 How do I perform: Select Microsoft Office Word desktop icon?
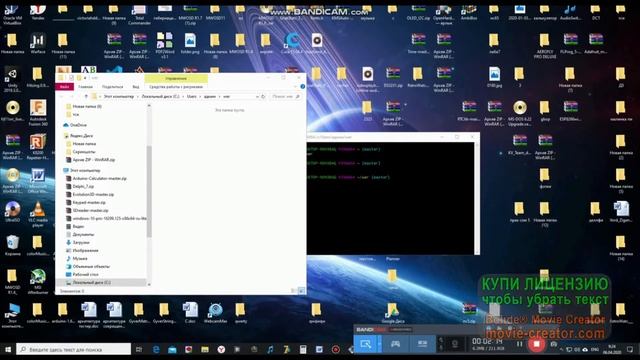click(x=38, y=180)
